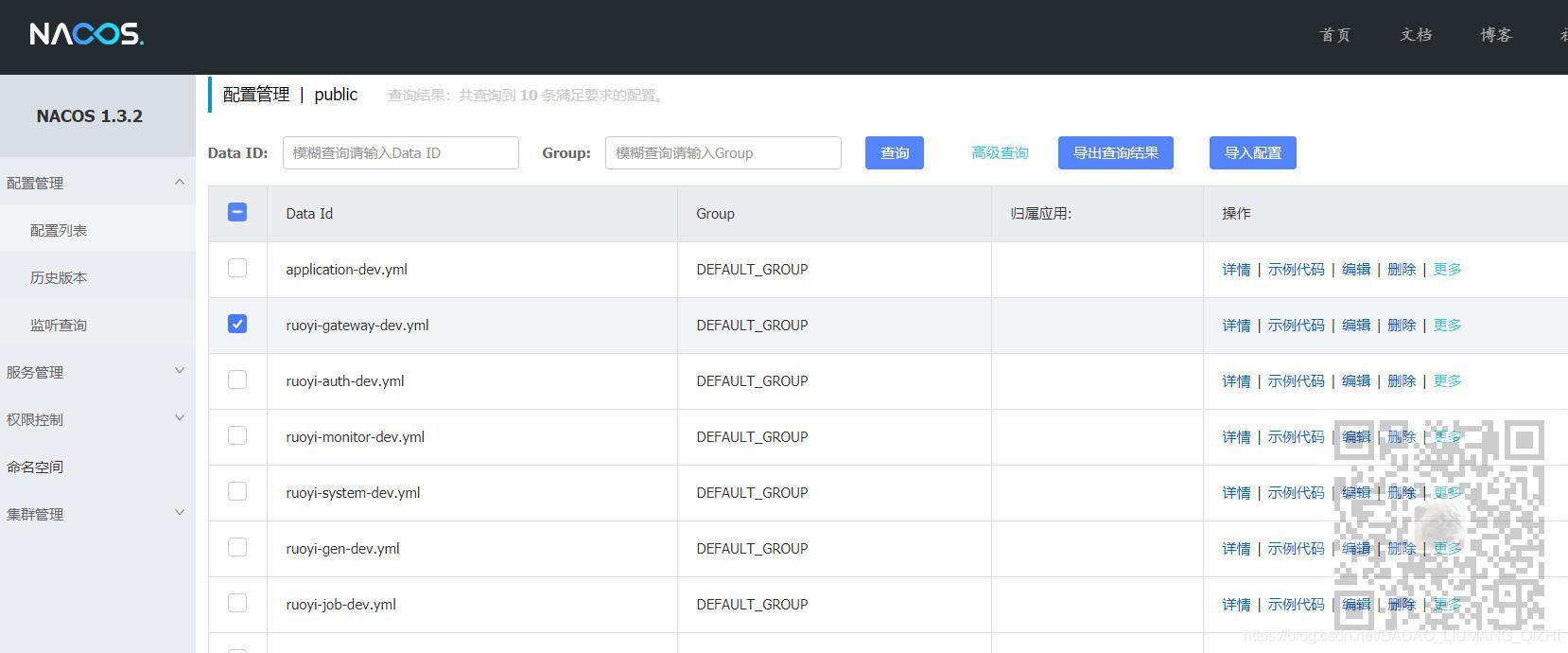The image size is (1568, 653).
Task: Expand the 服务管理 sidebar section
Action: (97, 372)
